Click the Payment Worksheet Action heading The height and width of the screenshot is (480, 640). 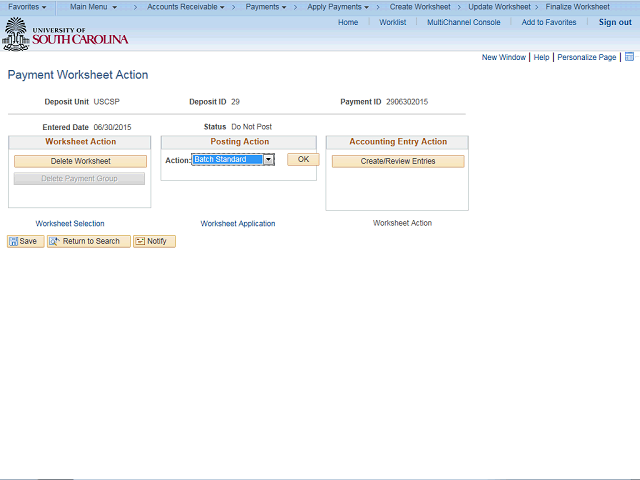click(x=78, y=75)
